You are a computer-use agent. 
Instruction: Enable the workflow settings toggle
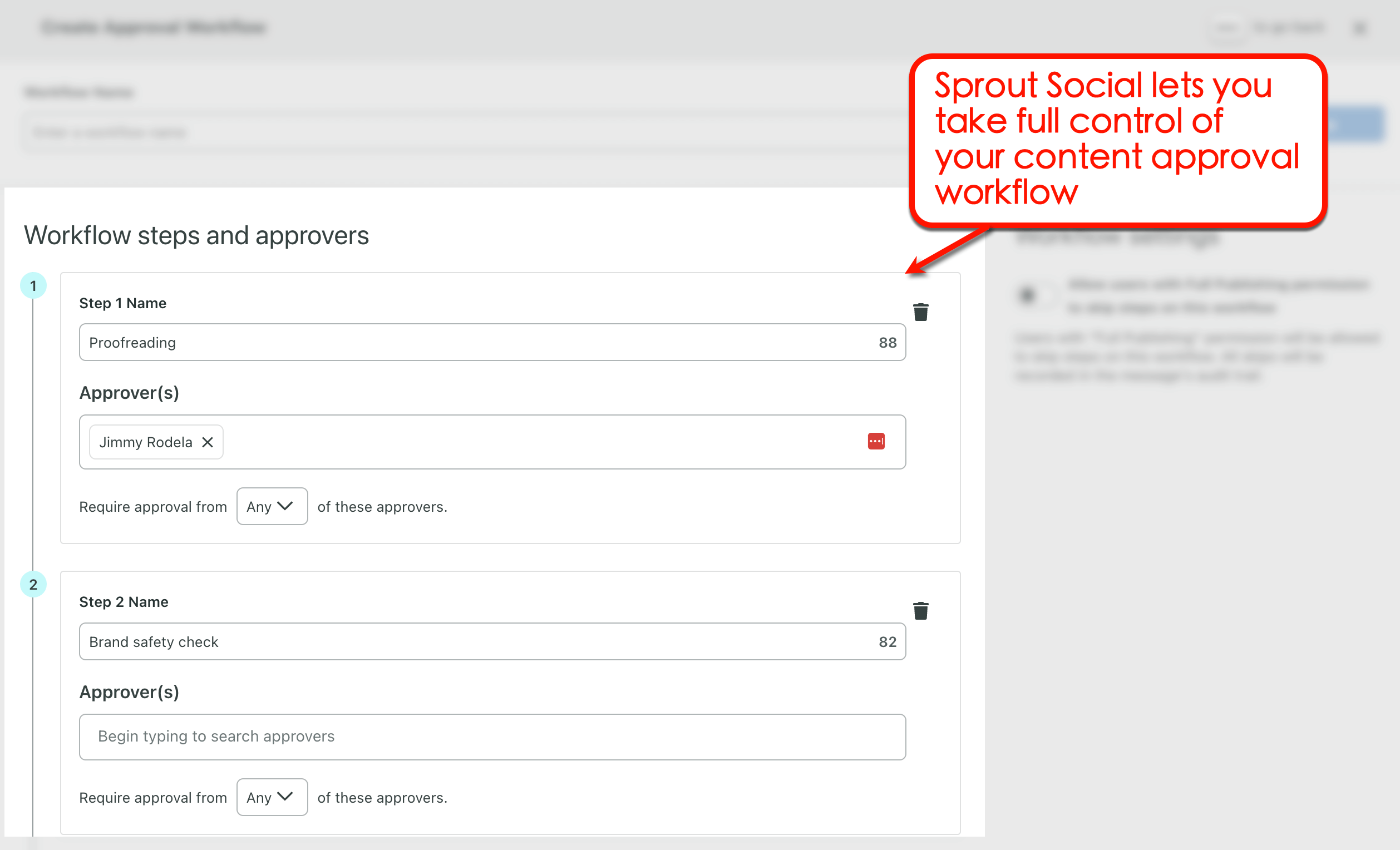(1028, 295)
